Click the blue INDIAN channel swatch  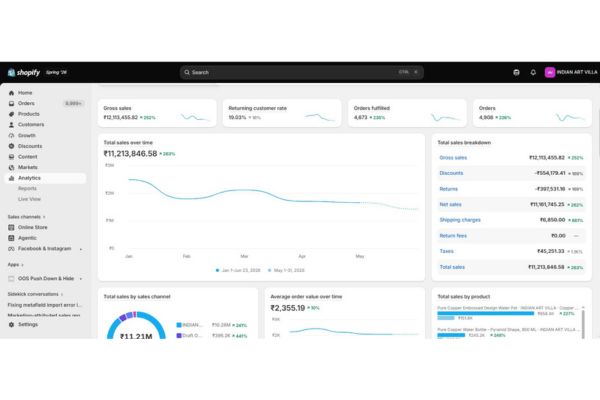click(179, 325)
